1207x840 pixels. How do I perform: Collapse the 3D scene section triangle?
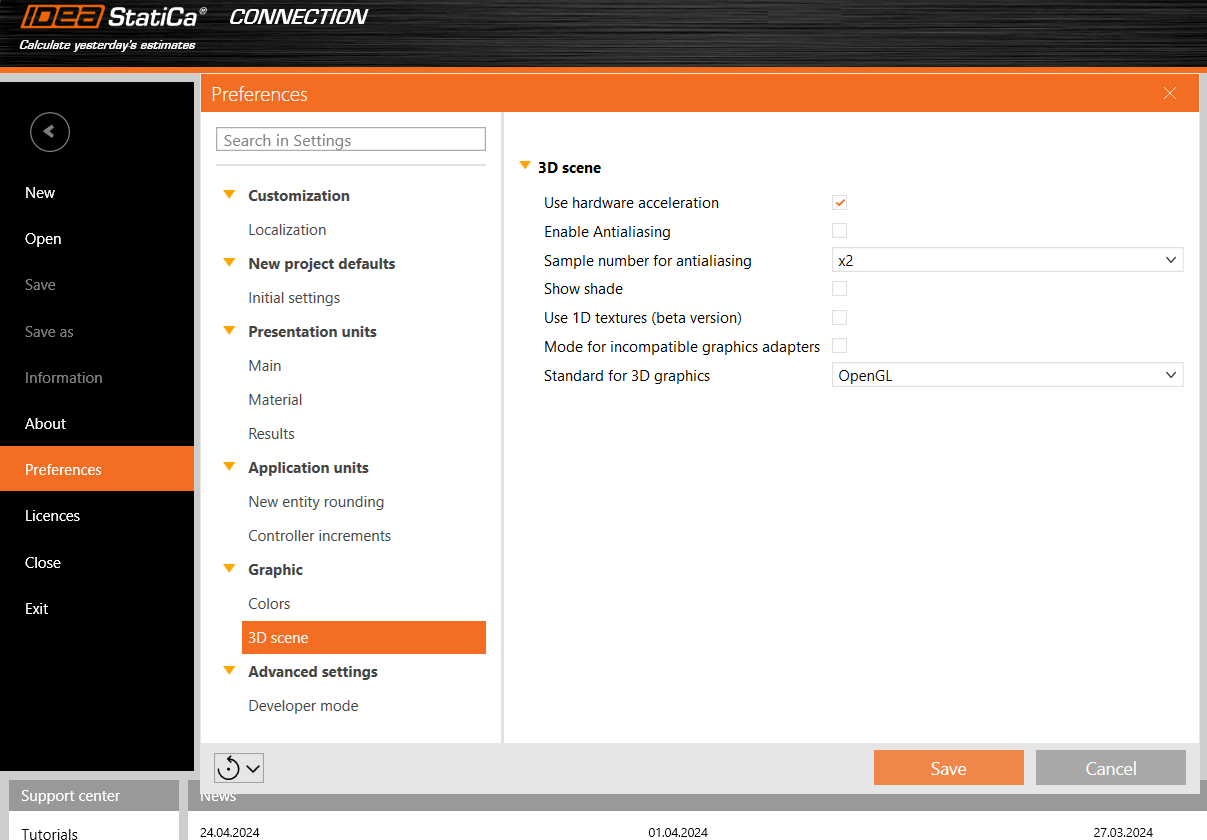coord(525,167)
